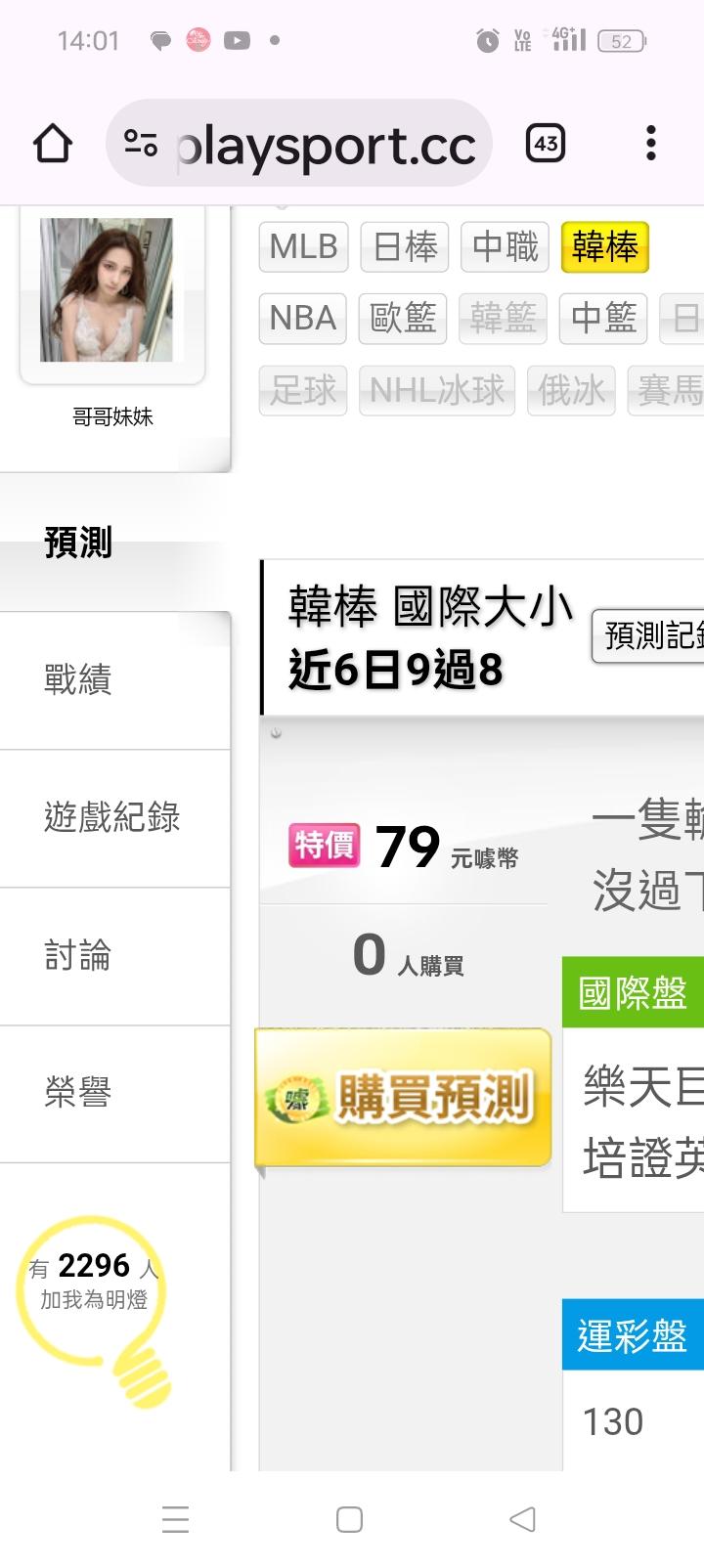This screenshot has height=1568, width=704.
Task: Select the 日棒 league filter
Action: [x=405, y=246]
